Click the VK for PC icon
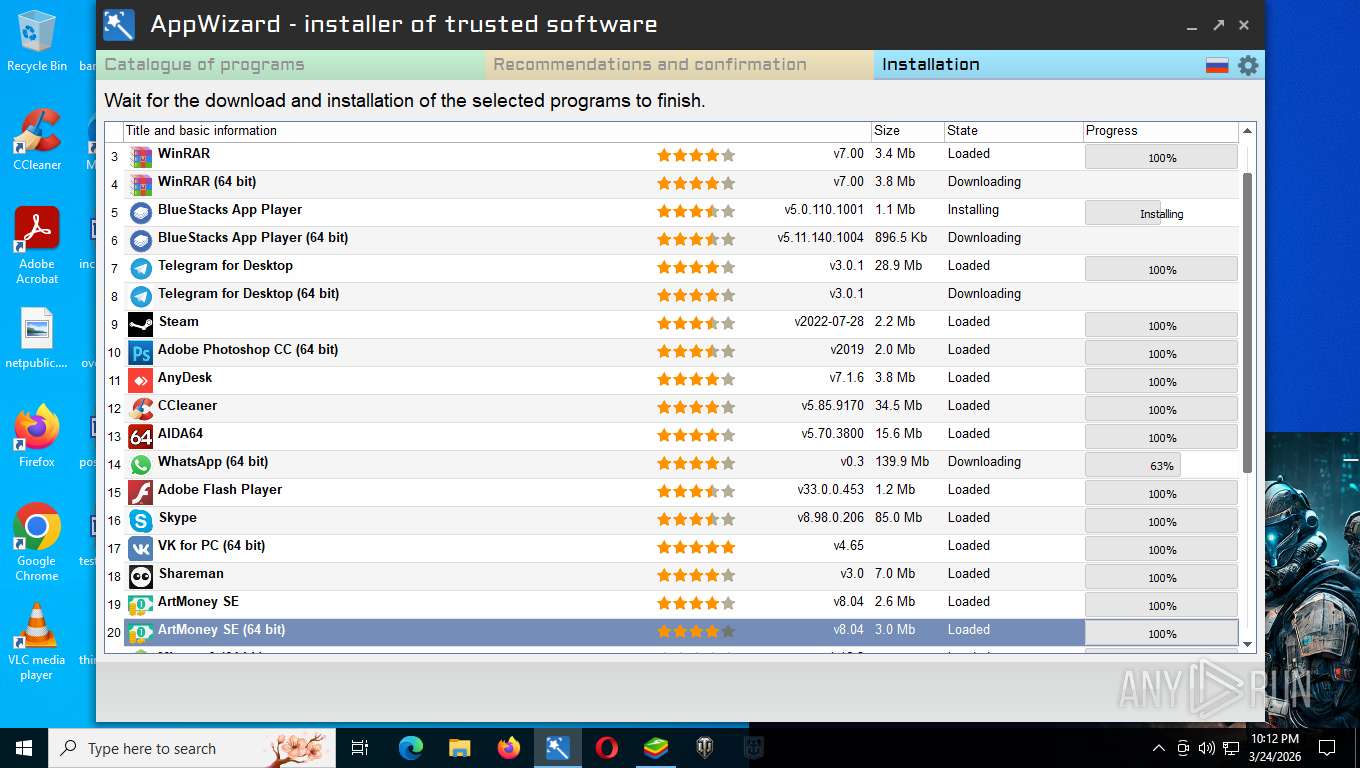 [141, 549]
